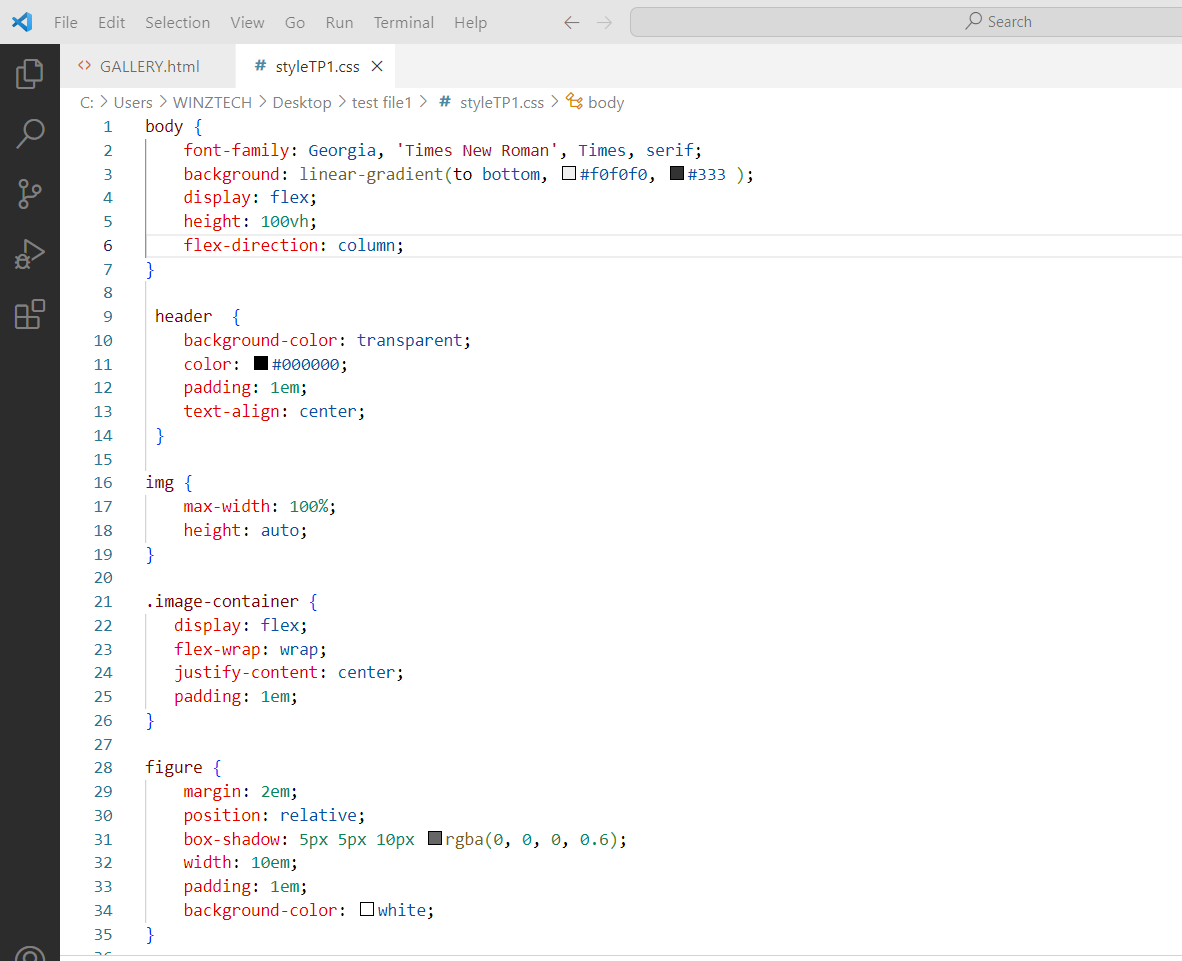1182x961 pixels.
Task: Click the VS Code logo icon
Action: (22, 22)
